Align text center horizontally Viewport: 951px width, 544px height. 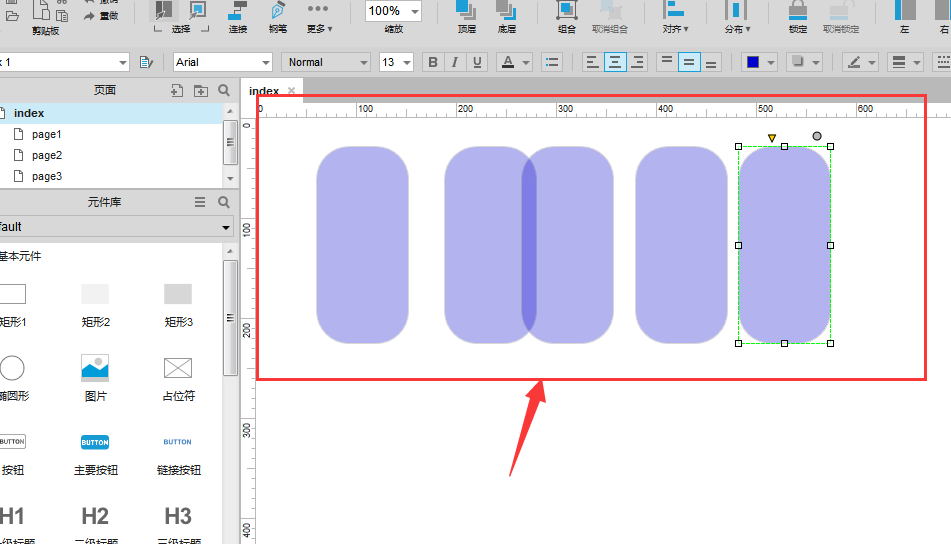click(x=614, y=62)
